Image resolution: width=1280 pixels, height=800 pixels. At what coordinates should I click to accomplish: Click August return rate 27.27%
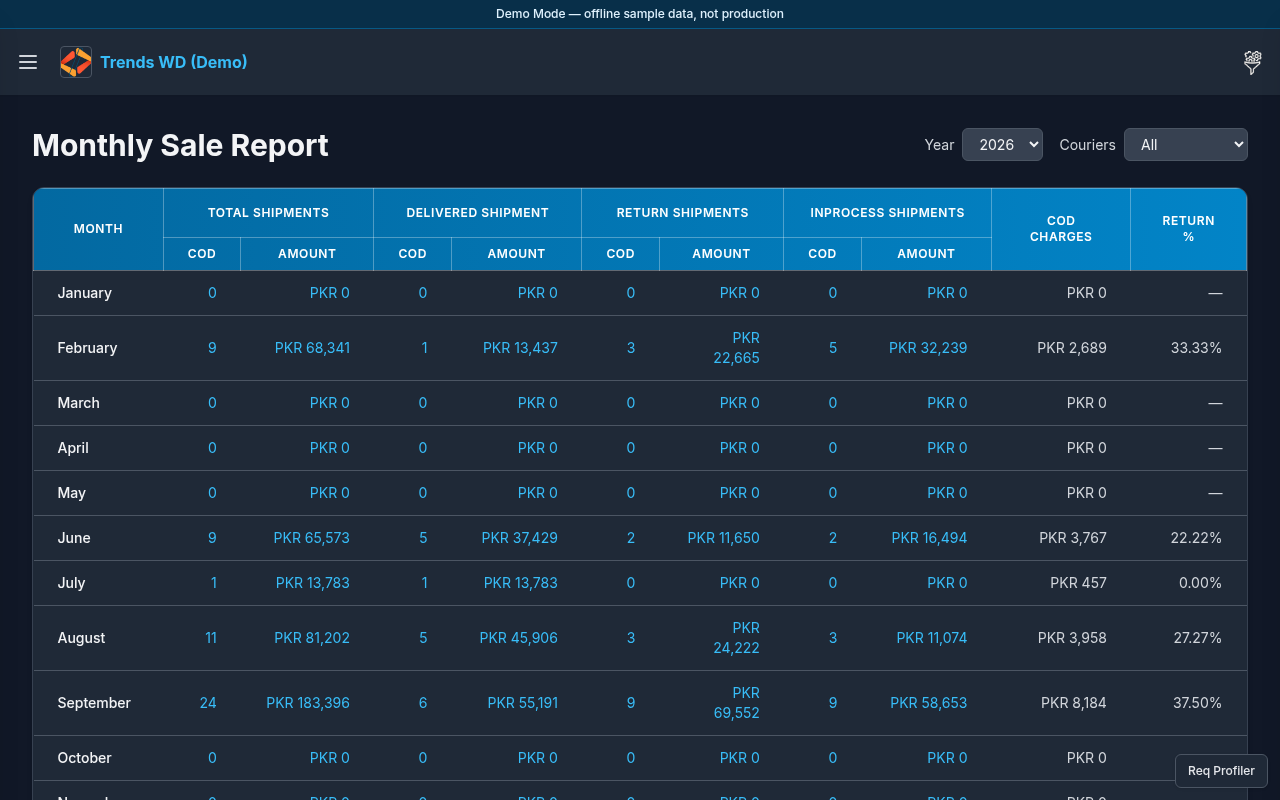pos(1198,638)
